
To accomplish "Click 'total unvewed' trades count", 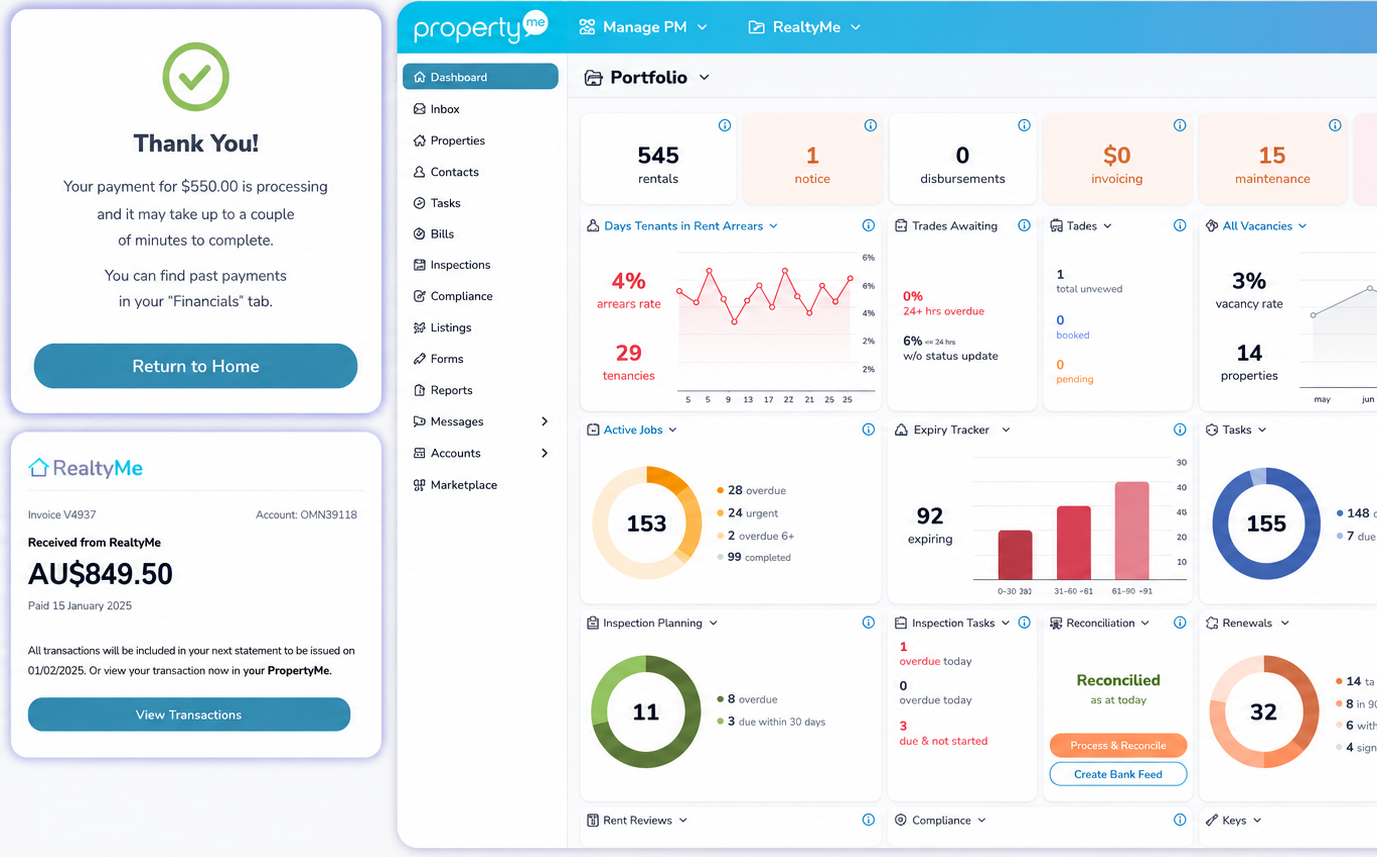I will click(x=1089, y=289).
